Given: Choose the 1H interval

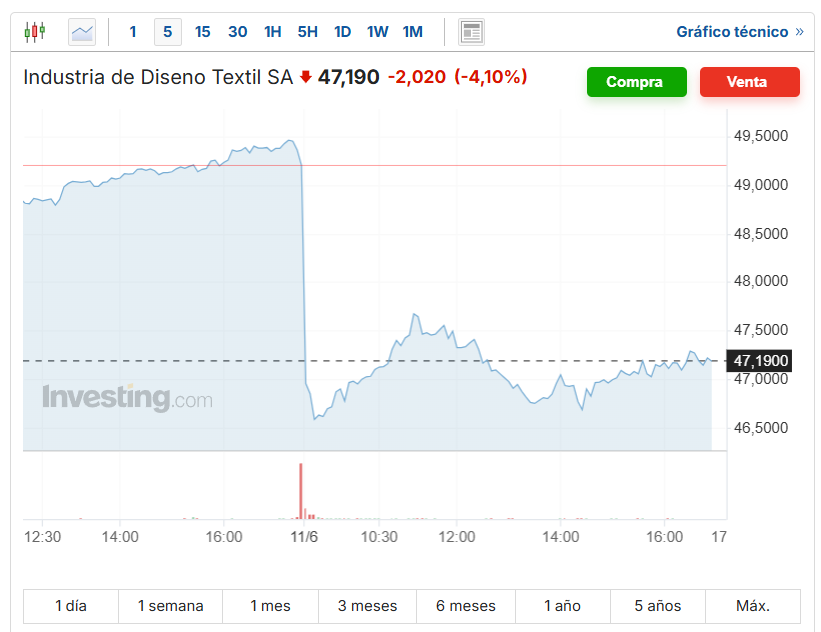Looking at the screenshot, I should coord(272,32).
